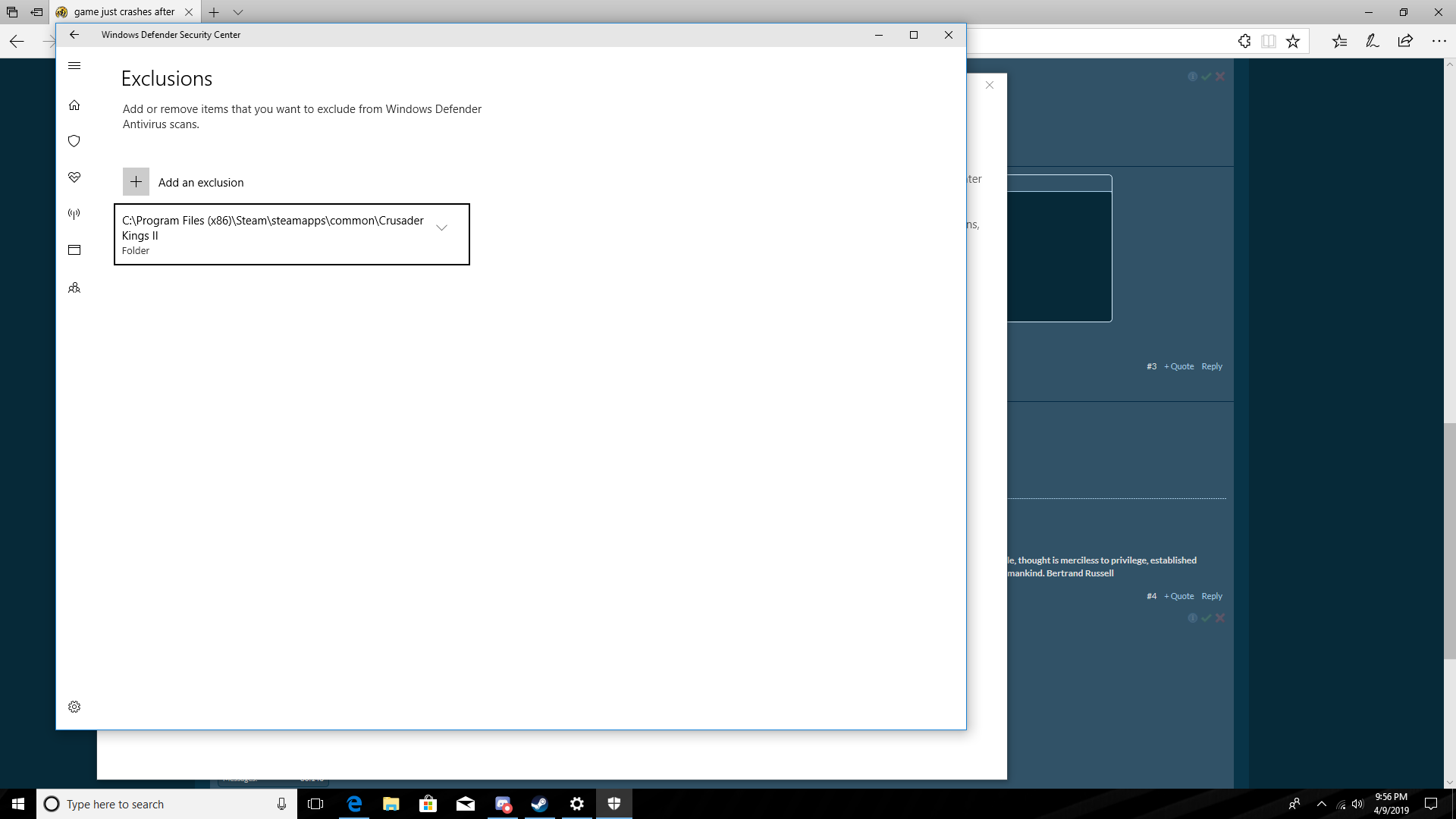Click the Cortana microphone icon
1456x819 pixels.
(281, 804)
